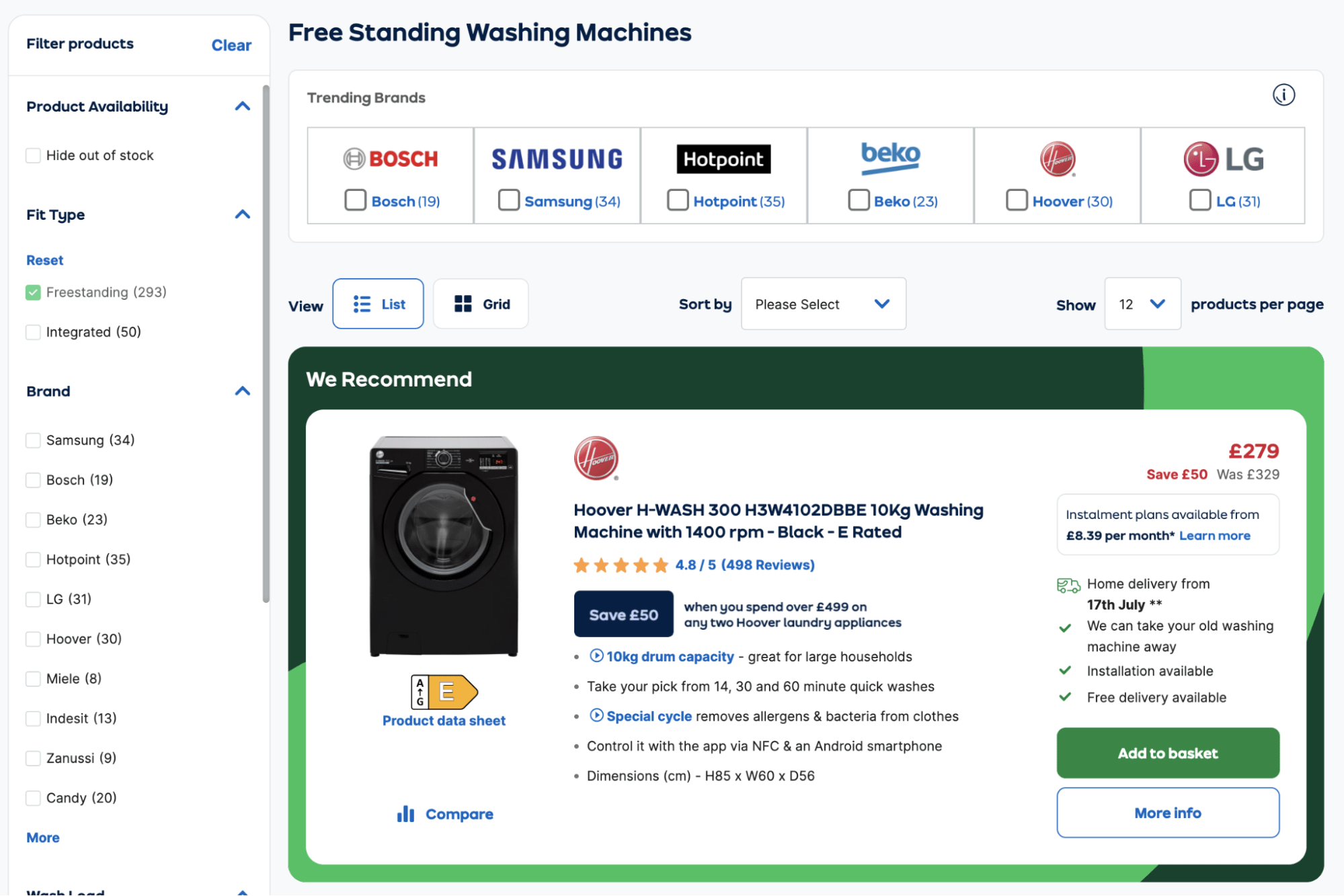Viewport: 1344px width, 896px height.
Task: Collapse the Brand filter section
Action: [242, 391]
